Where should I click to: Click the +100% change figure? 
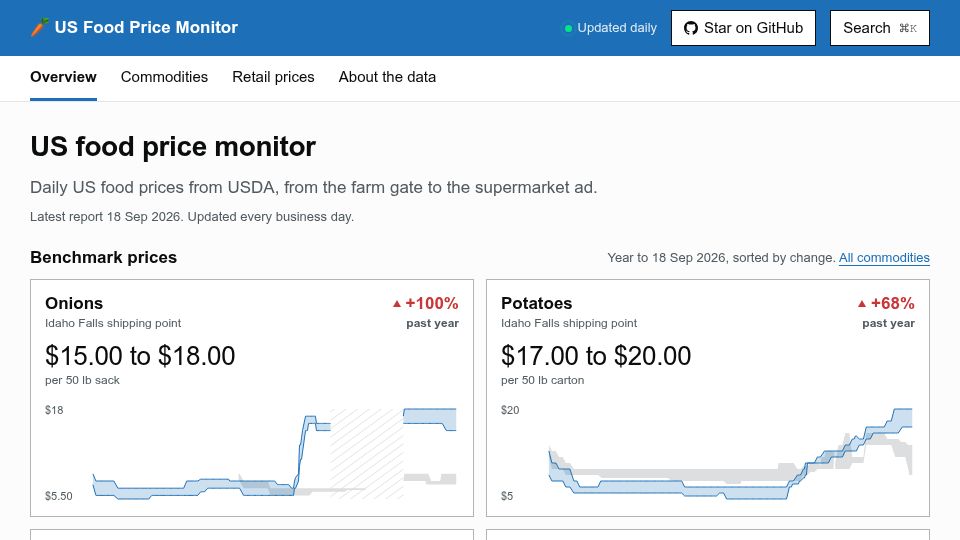(432, 303)
